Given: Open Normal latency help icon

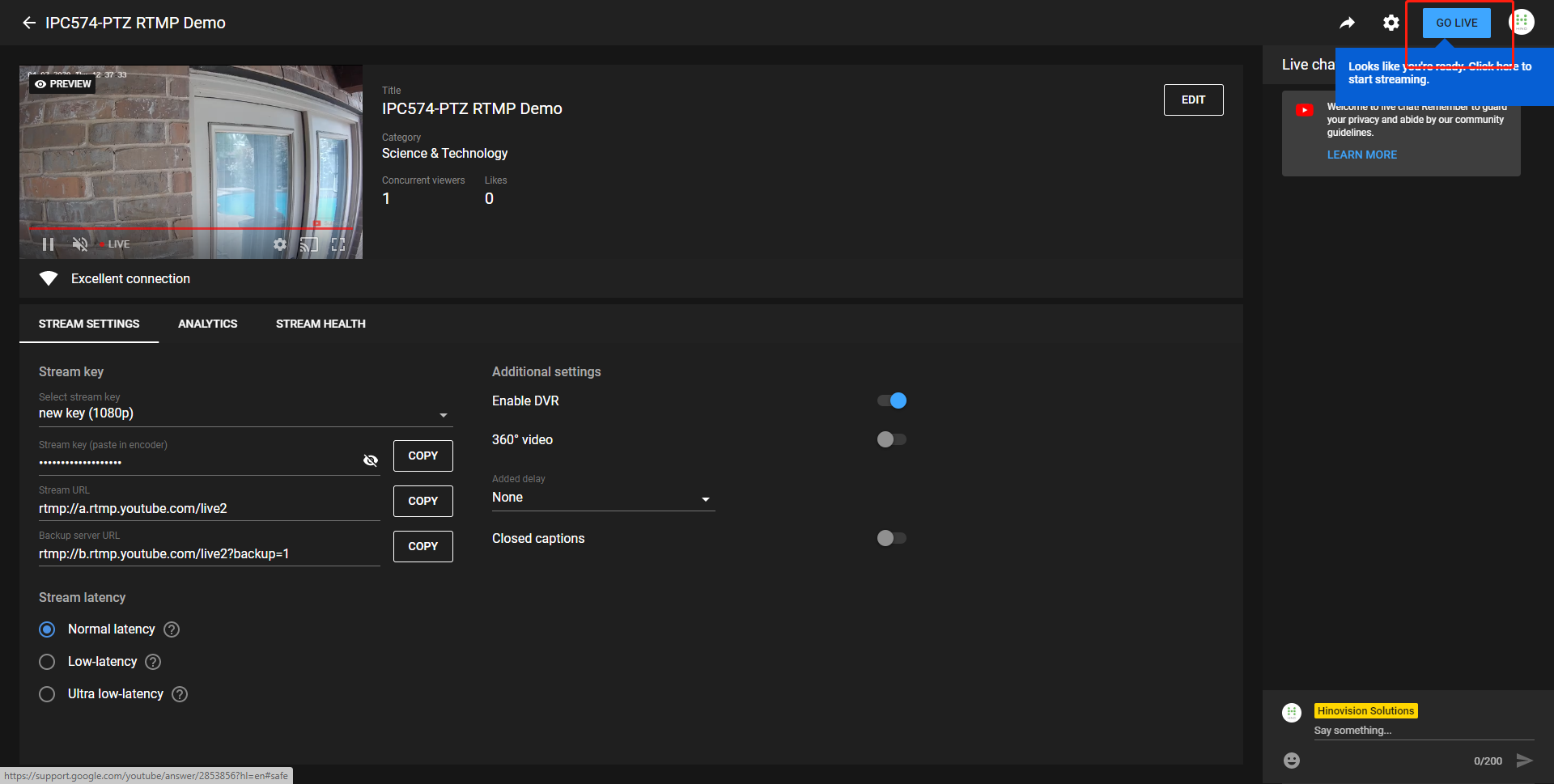Looking at the screenshot, I should tap(172, 629).
